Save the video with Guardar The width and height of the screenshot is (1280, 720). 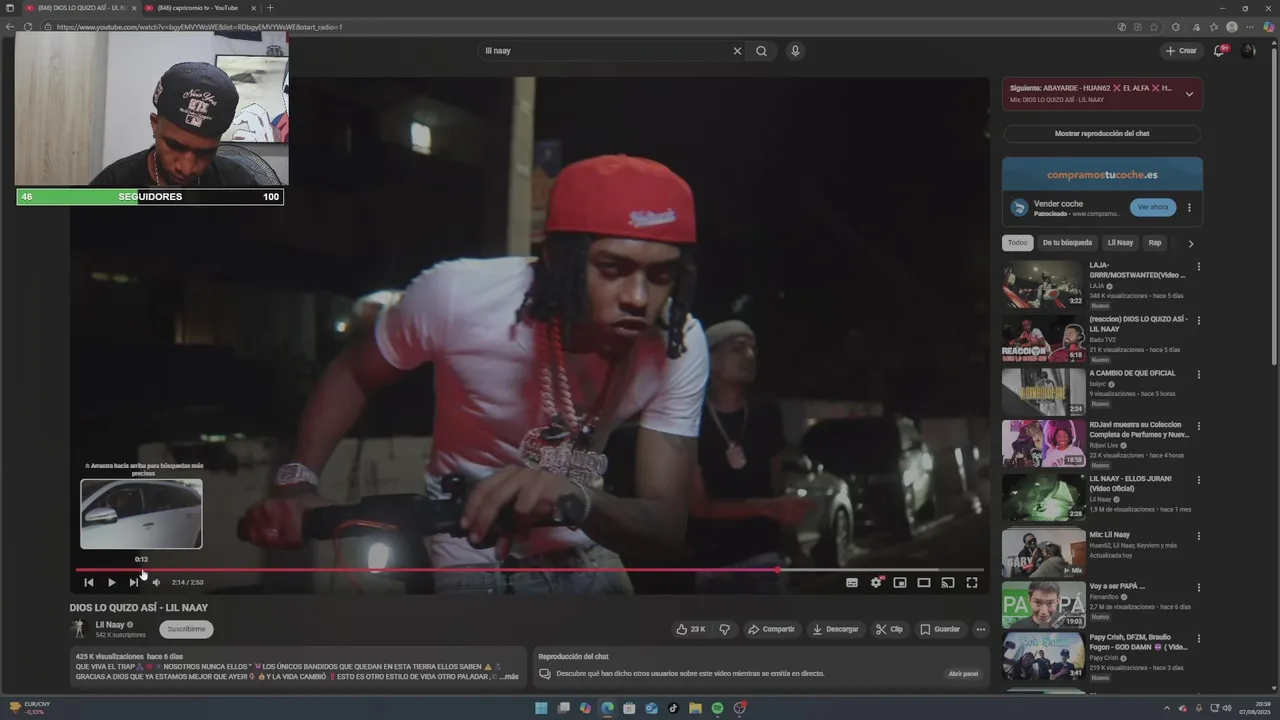(941, 629)
